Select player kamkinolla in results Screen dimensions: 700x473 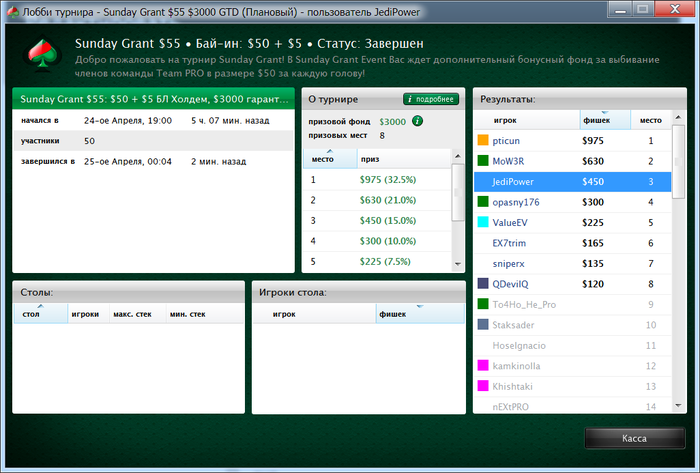[x=572, y=366]
